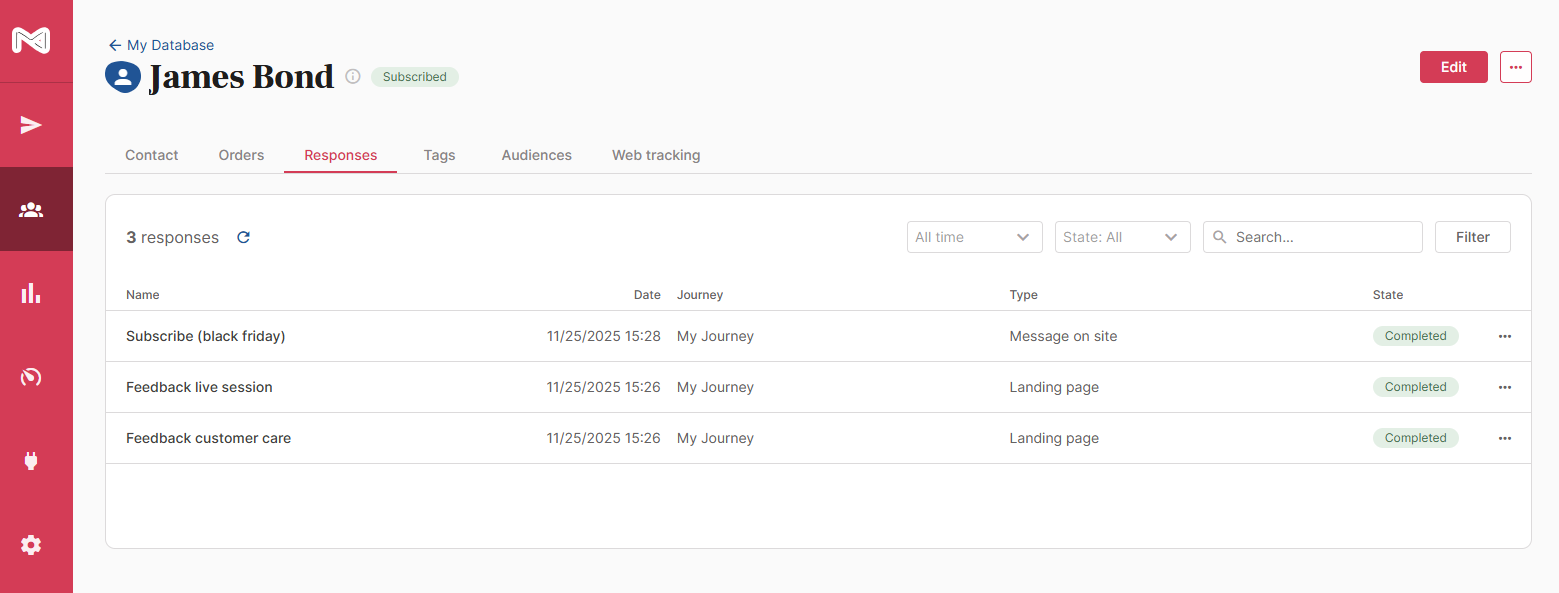Open more options menu next to Edit
The image size is (1559, 593).
(1515, 67)
